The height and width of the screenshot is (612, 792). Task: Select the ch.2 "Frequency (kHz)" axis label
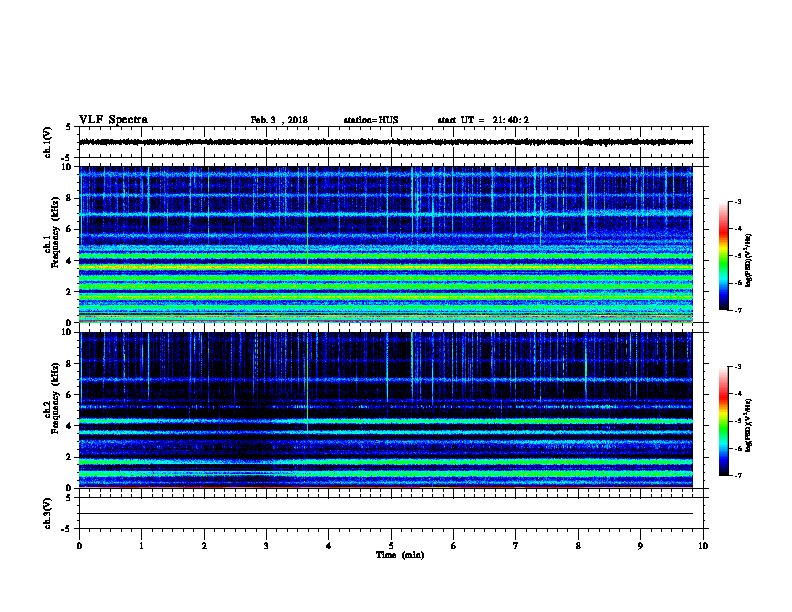55,398
